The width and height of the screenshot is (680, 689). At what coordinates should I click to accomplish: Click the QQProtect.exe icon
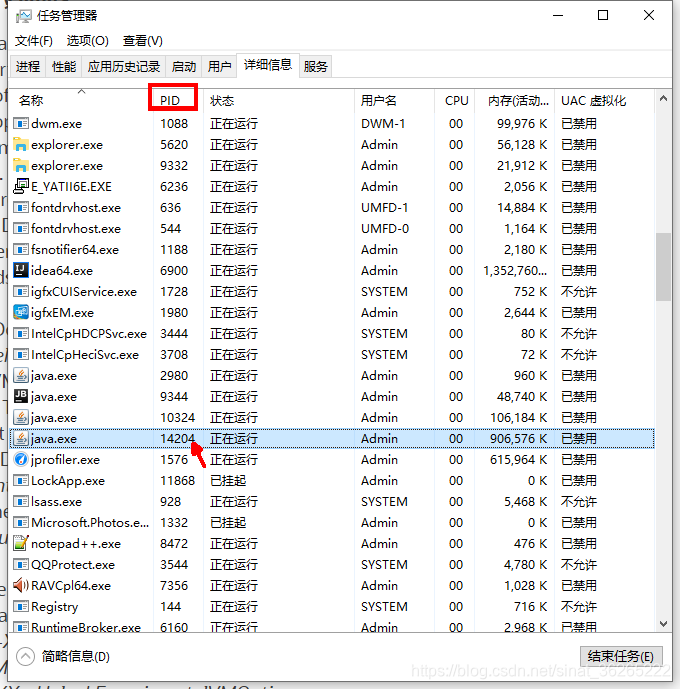click(21, 565)
